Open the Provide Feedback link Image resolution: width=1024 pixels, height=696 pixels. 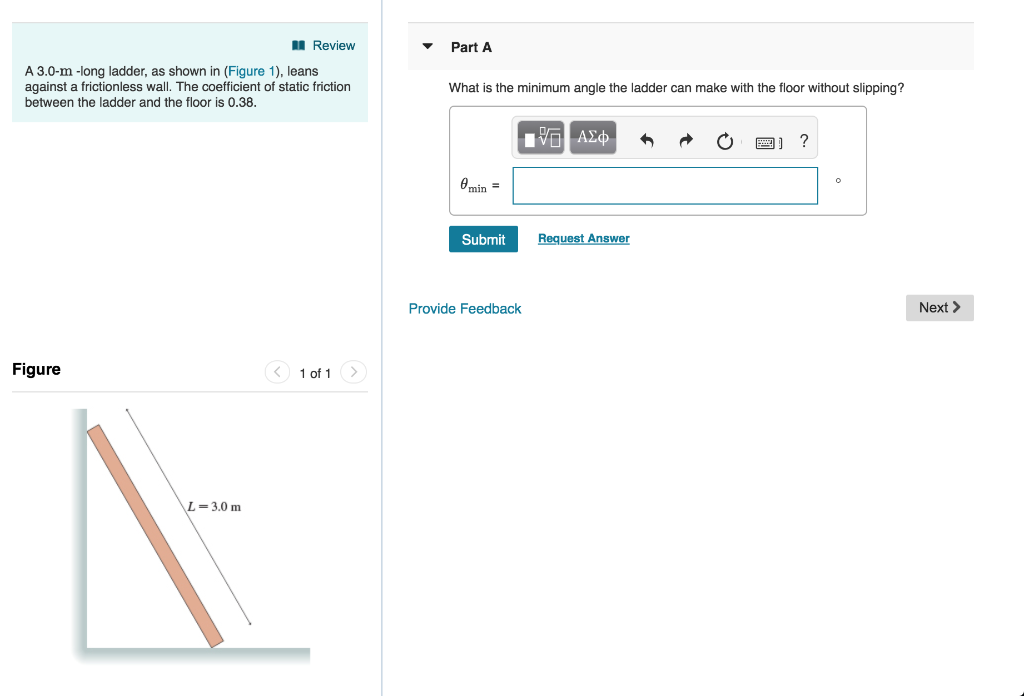[x=464, y=308]
